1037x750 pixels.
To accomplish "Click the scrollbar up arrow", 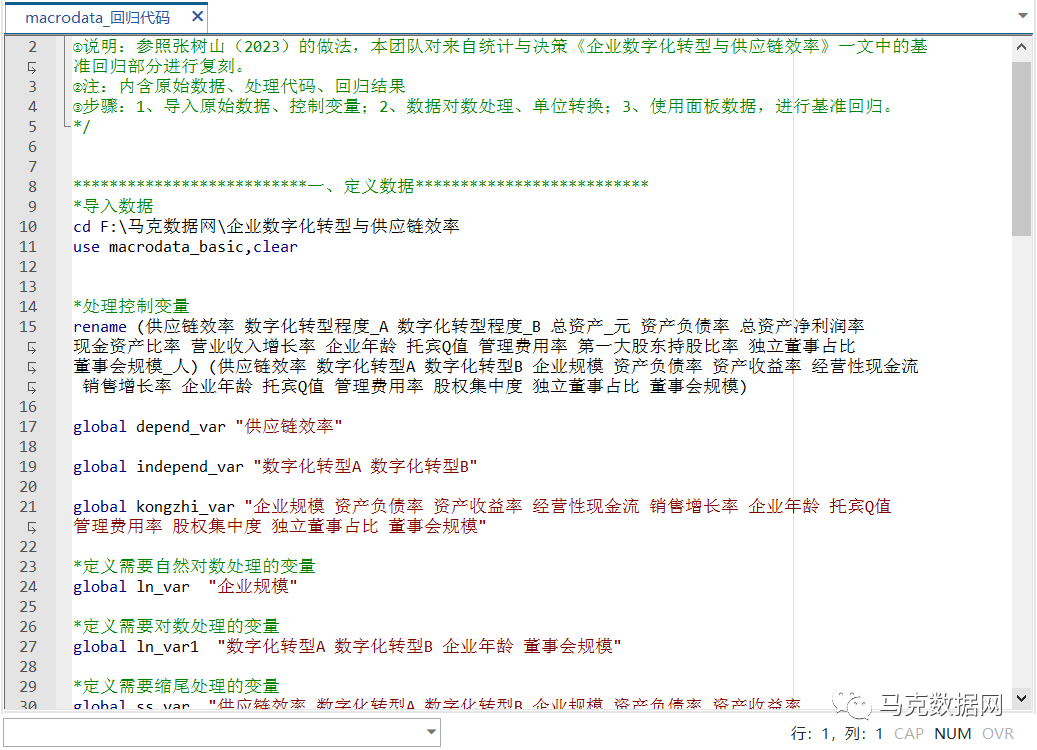I will click(x=1021, y=45).
